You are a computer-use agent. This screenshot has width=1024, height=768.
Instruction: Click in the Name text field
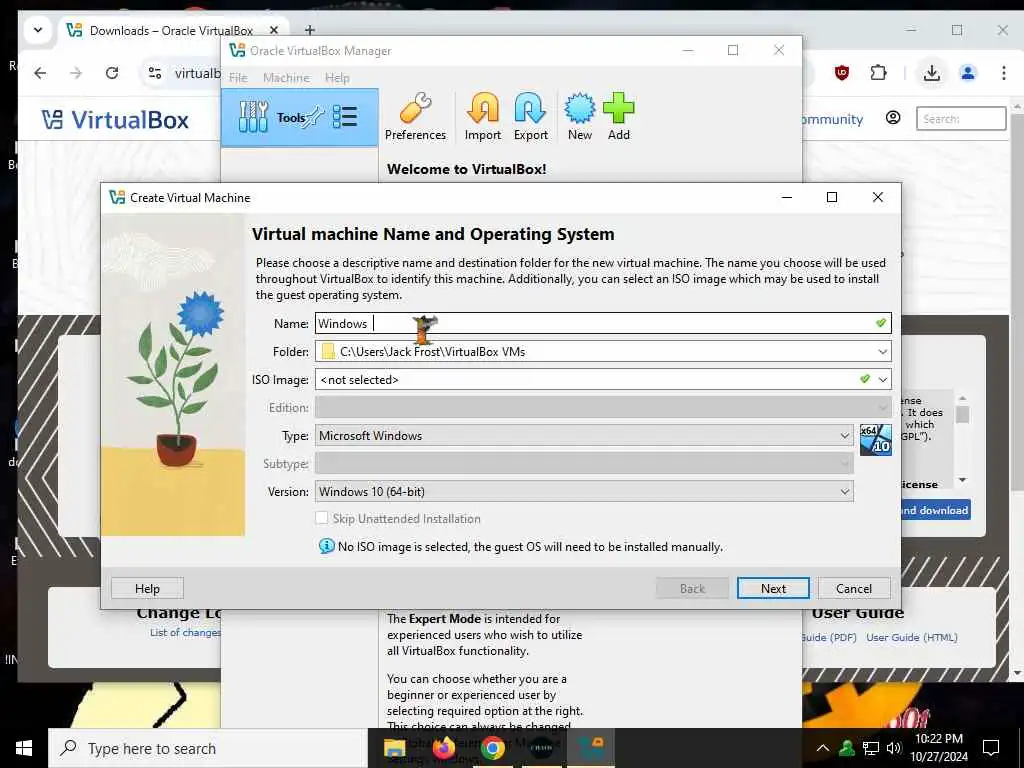coord(603,323)
